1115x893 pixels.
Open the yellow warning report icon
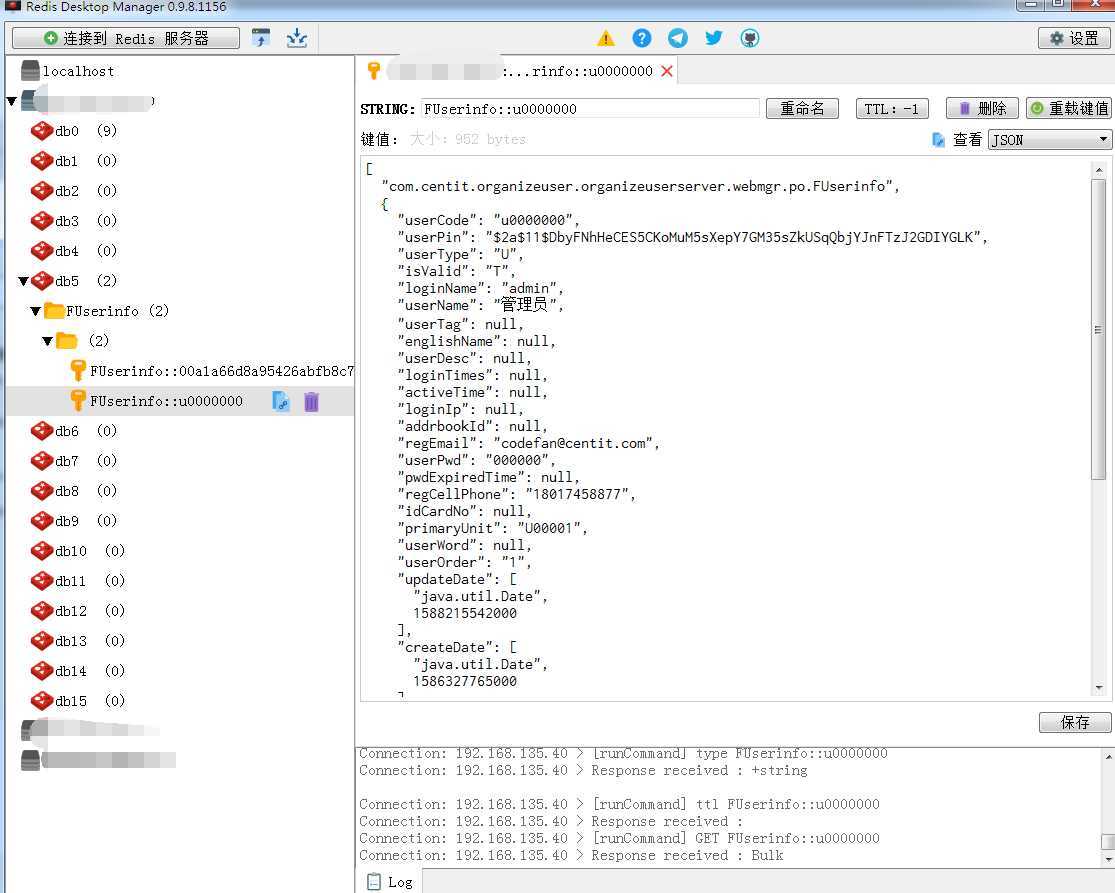tap(606, 38)
